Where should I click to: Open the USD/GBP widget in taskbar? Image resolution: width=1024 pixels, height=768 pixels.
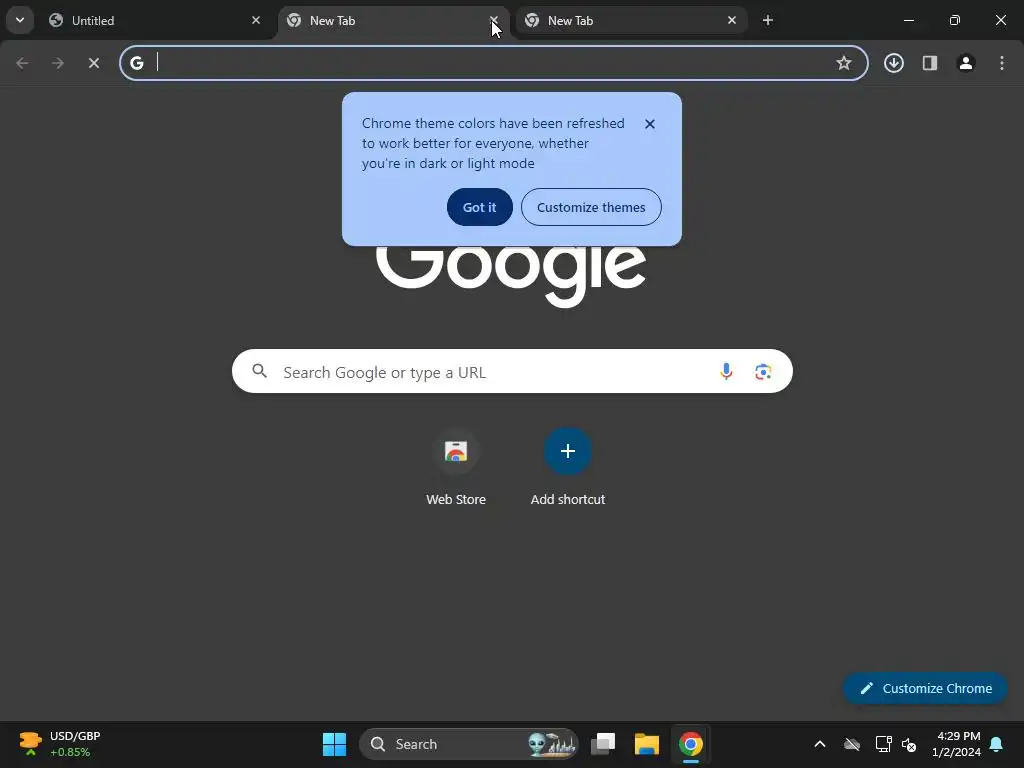(60, 744)
